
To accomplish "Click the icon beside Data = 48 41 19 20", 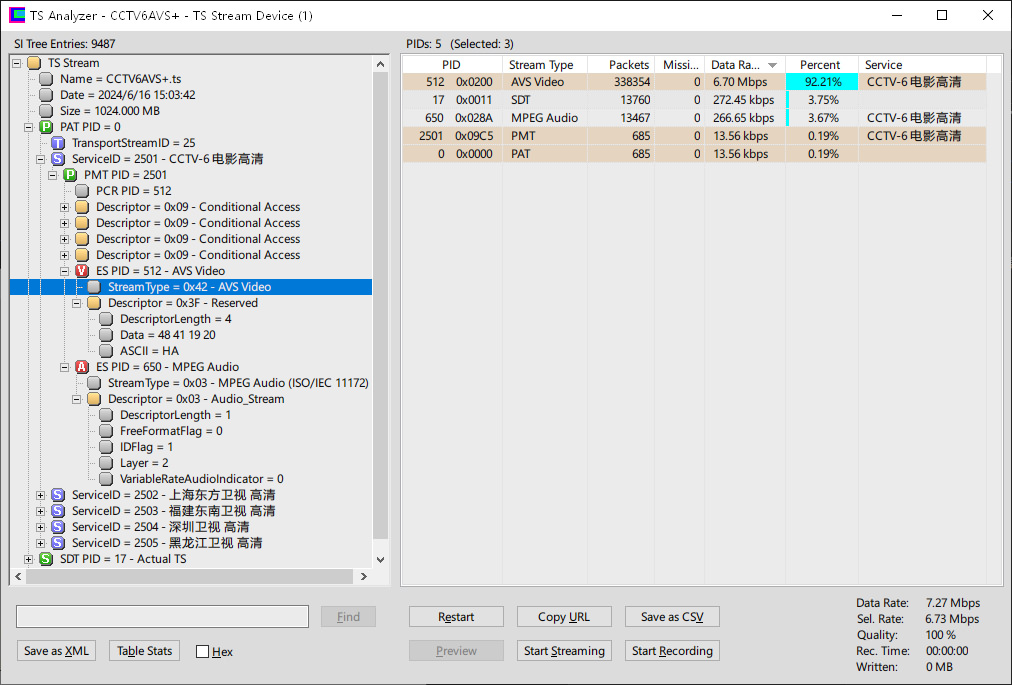I will [x=106, y=334].
